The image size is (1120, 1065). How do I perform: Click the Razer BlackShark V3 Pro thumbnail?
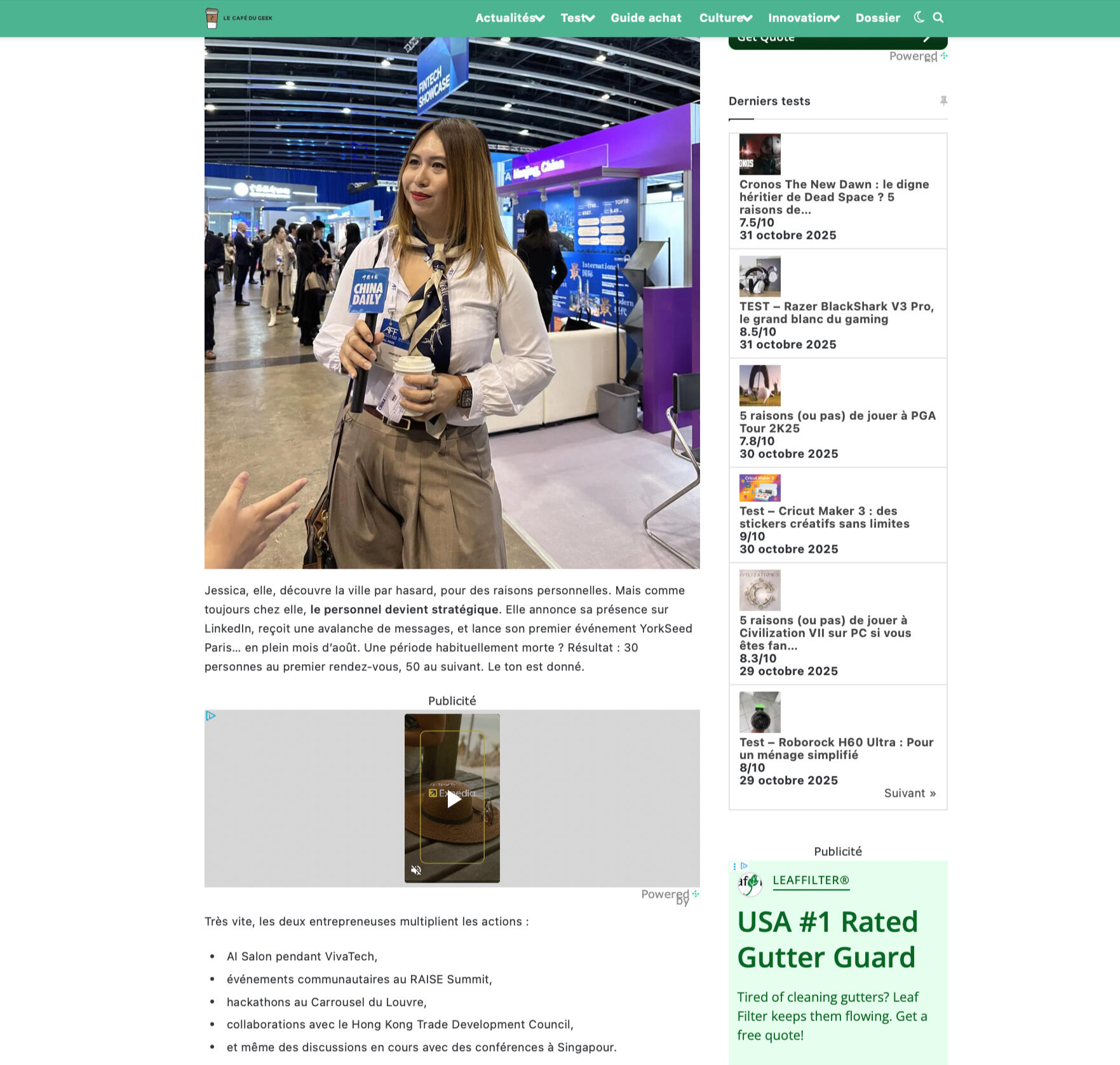click(760, 276)
